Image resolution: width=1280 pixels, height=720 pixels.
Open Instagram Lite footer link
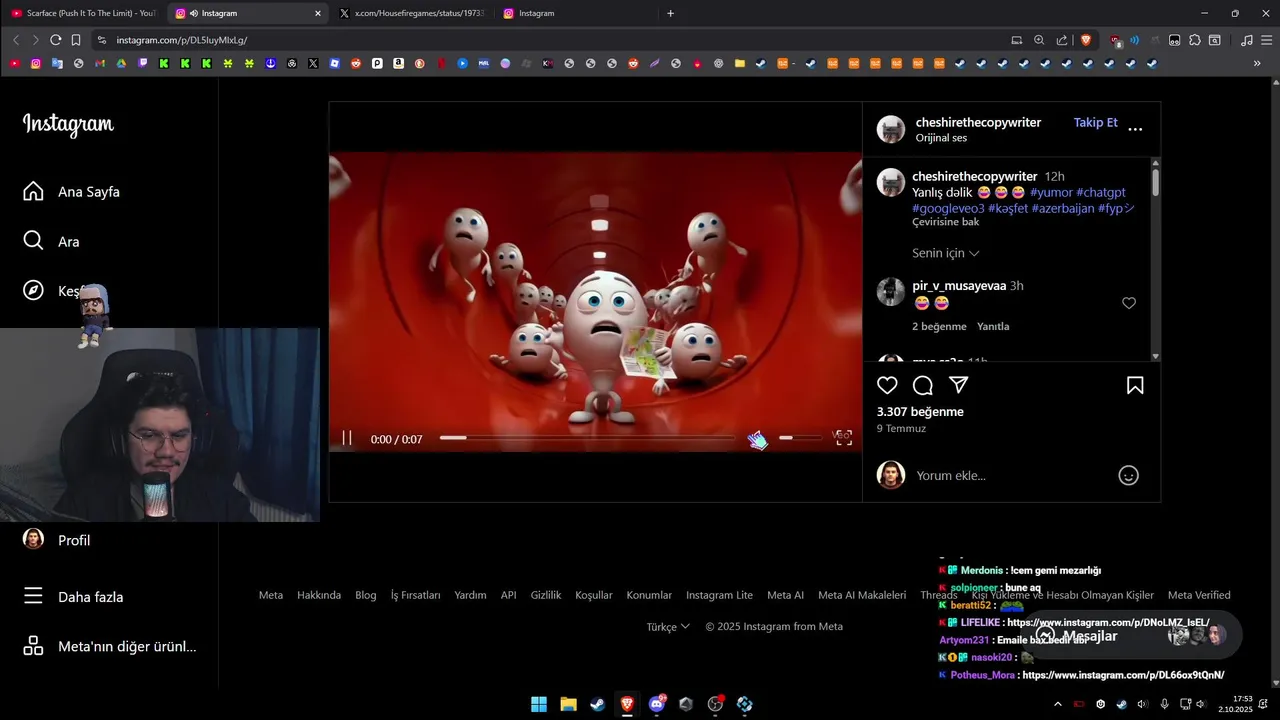[x=719, y=595]
